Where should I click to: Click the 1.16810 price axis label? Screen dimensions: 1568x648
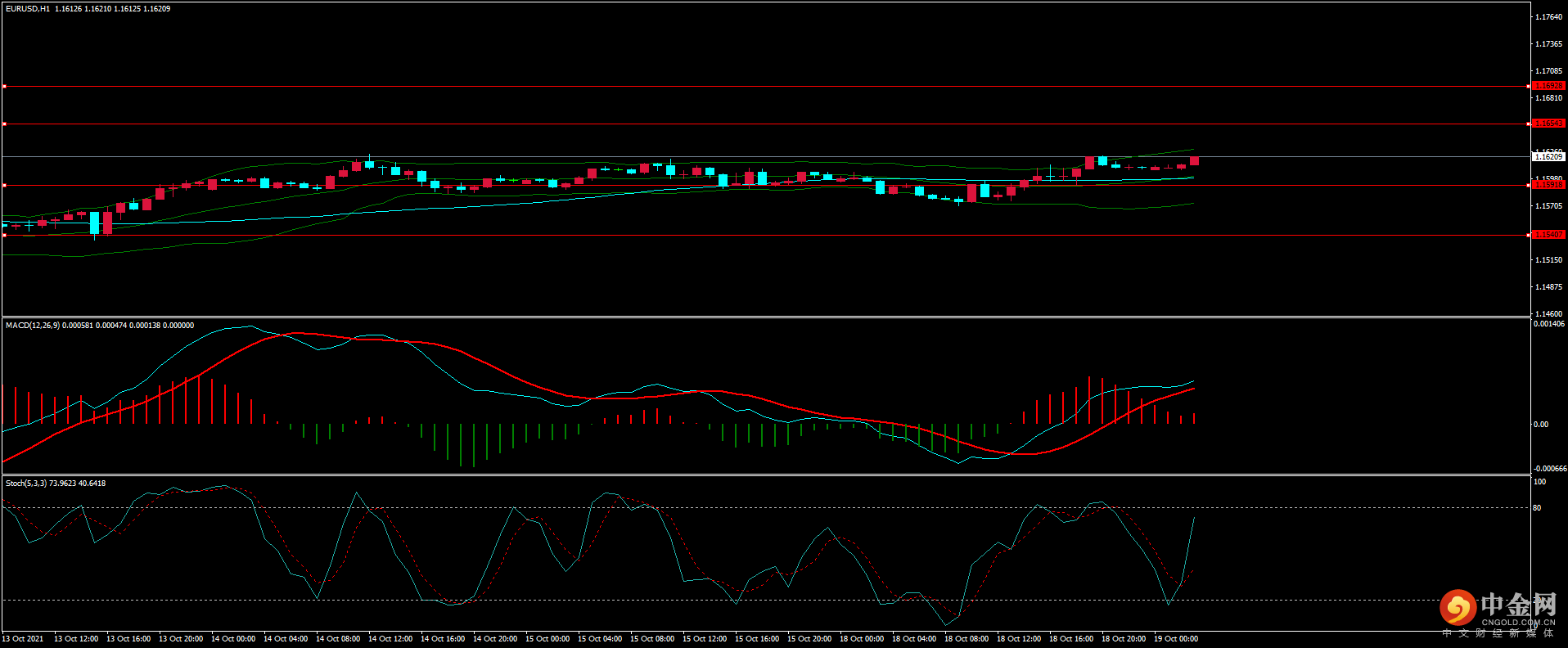tap(1548, 98)
